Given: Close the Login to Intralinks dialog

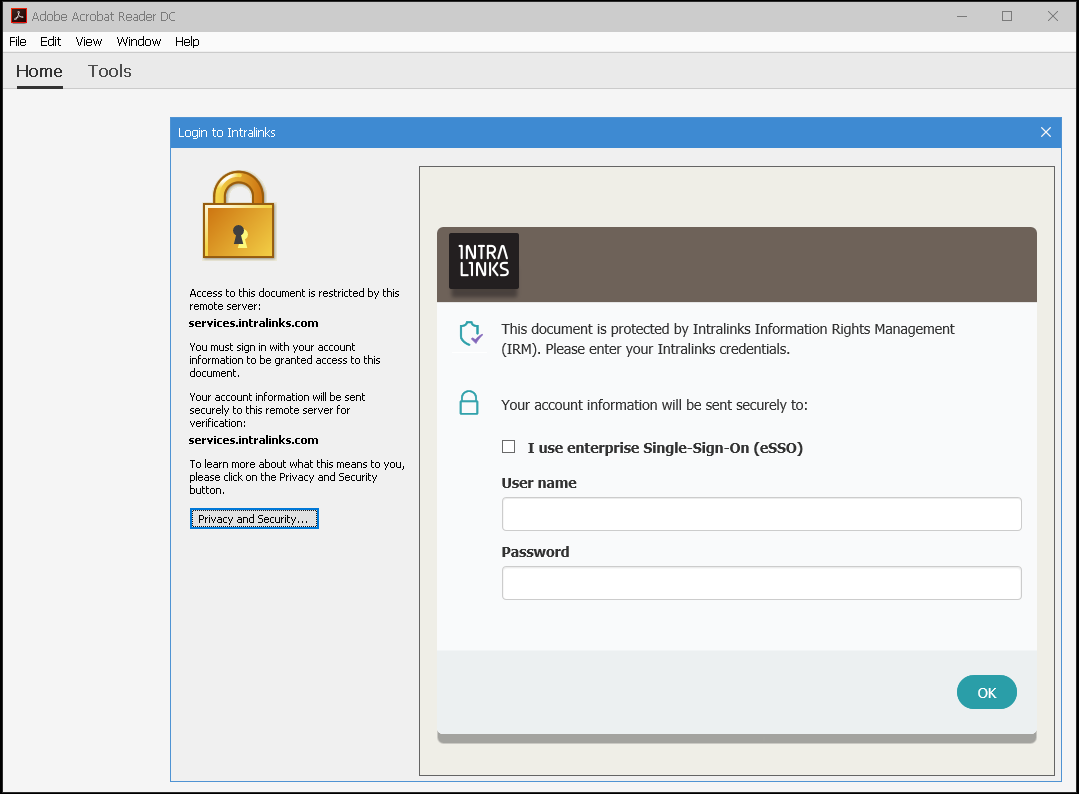Looking at the screenshot, I should [1045, 132].
